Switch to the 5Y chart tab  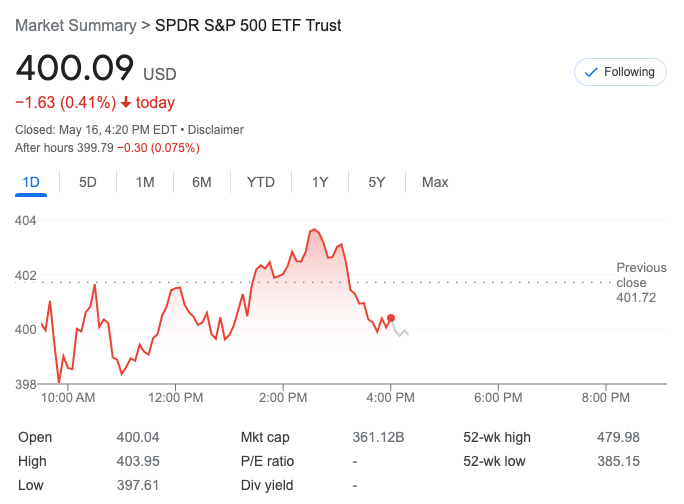click(x=377, y=182)
